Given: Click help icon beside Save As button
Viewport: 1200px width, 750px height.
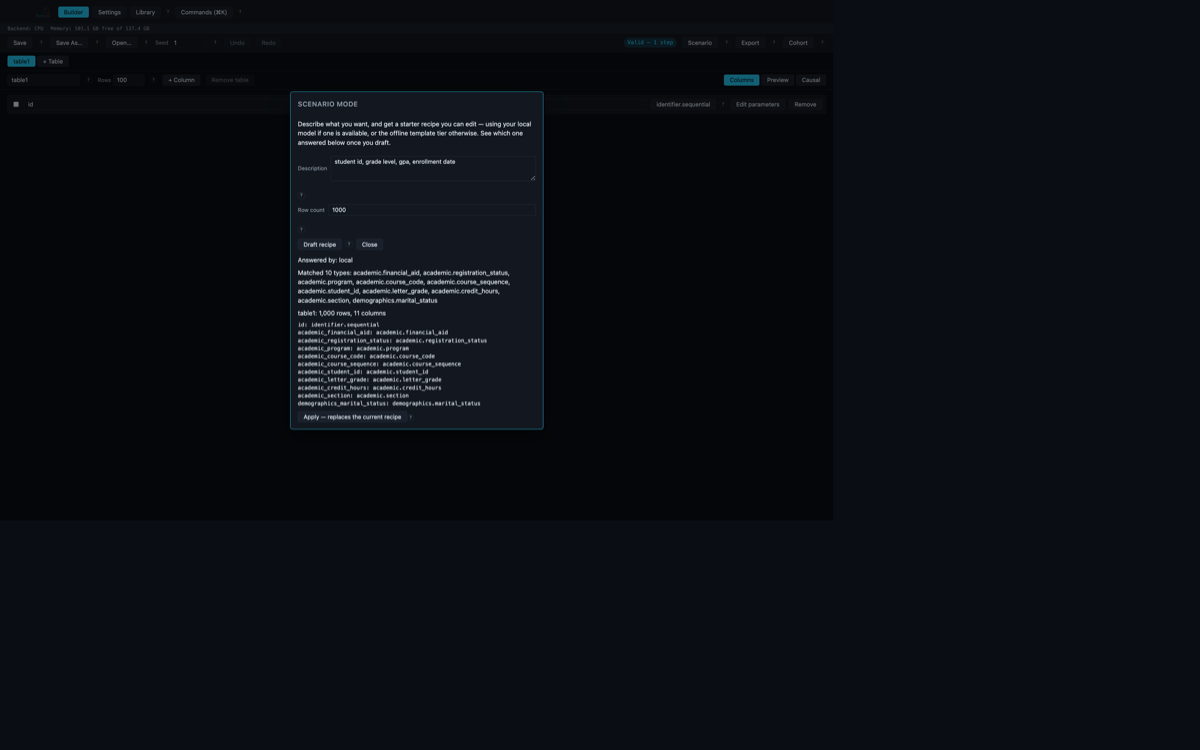Looking at the screenshot, I should click(x=97, y=42).
